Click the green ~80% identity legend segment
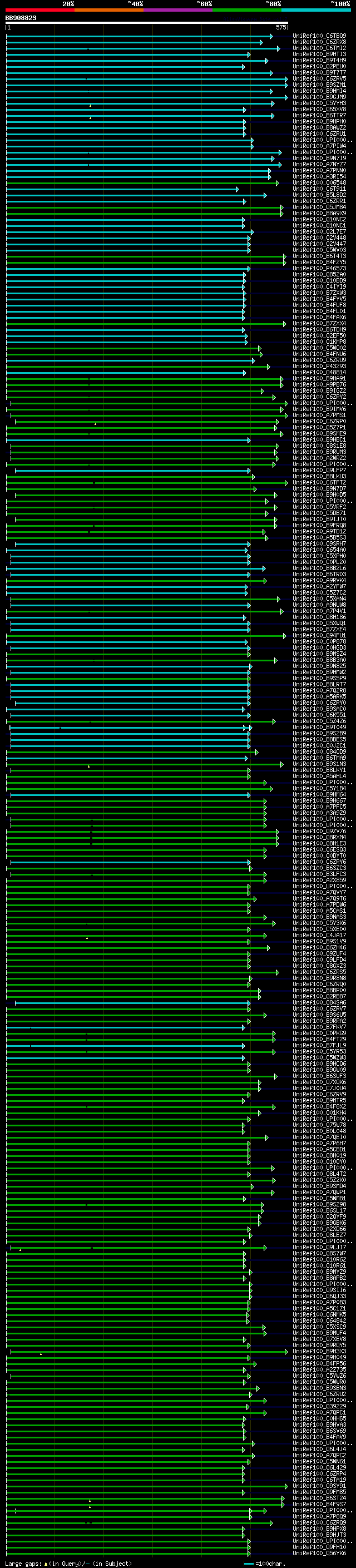The width and height of the screenshot is (356, 1568). coord(247,10)
